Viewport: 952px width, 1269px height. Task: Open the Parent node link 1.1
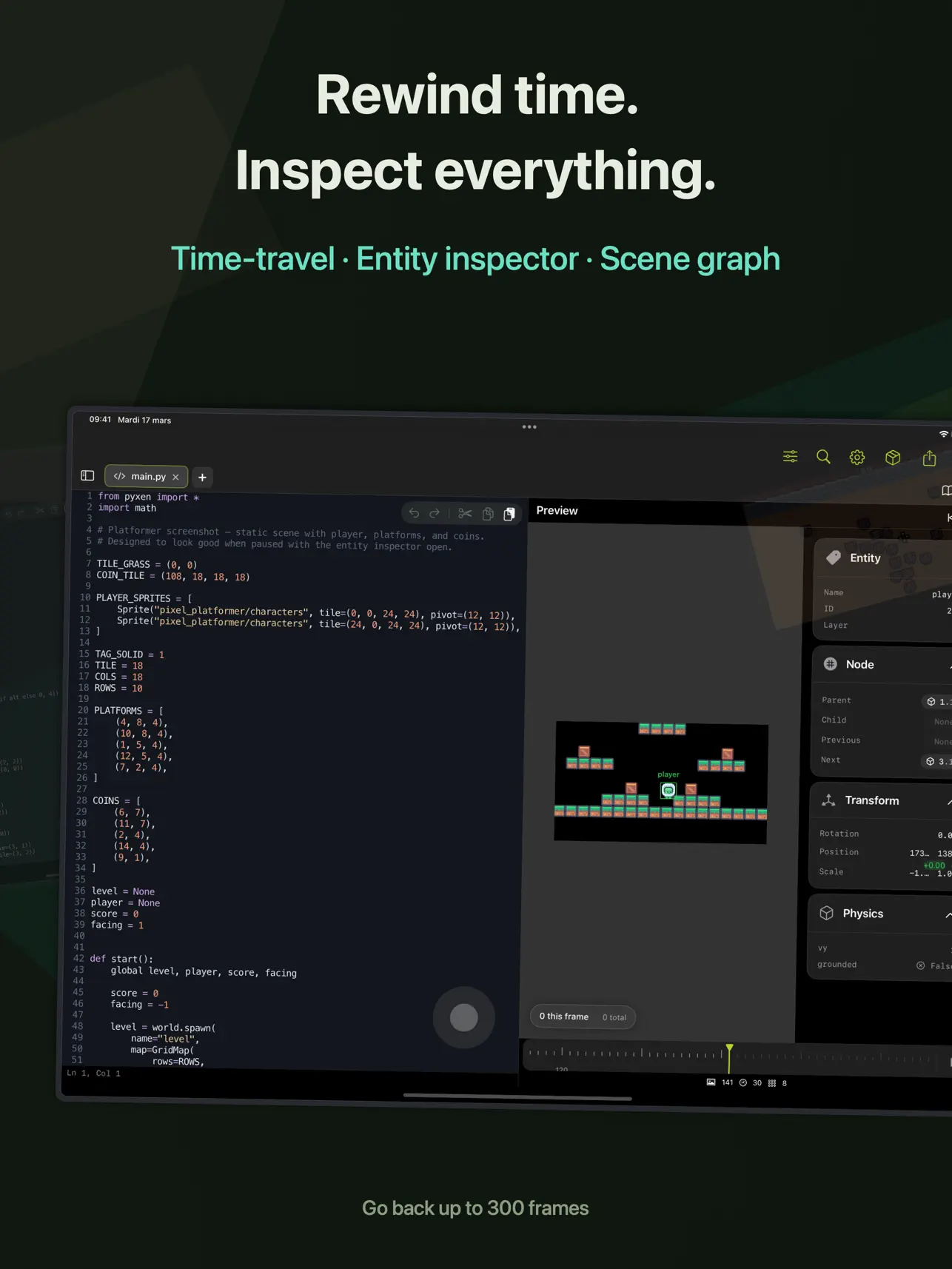point(939,701)
